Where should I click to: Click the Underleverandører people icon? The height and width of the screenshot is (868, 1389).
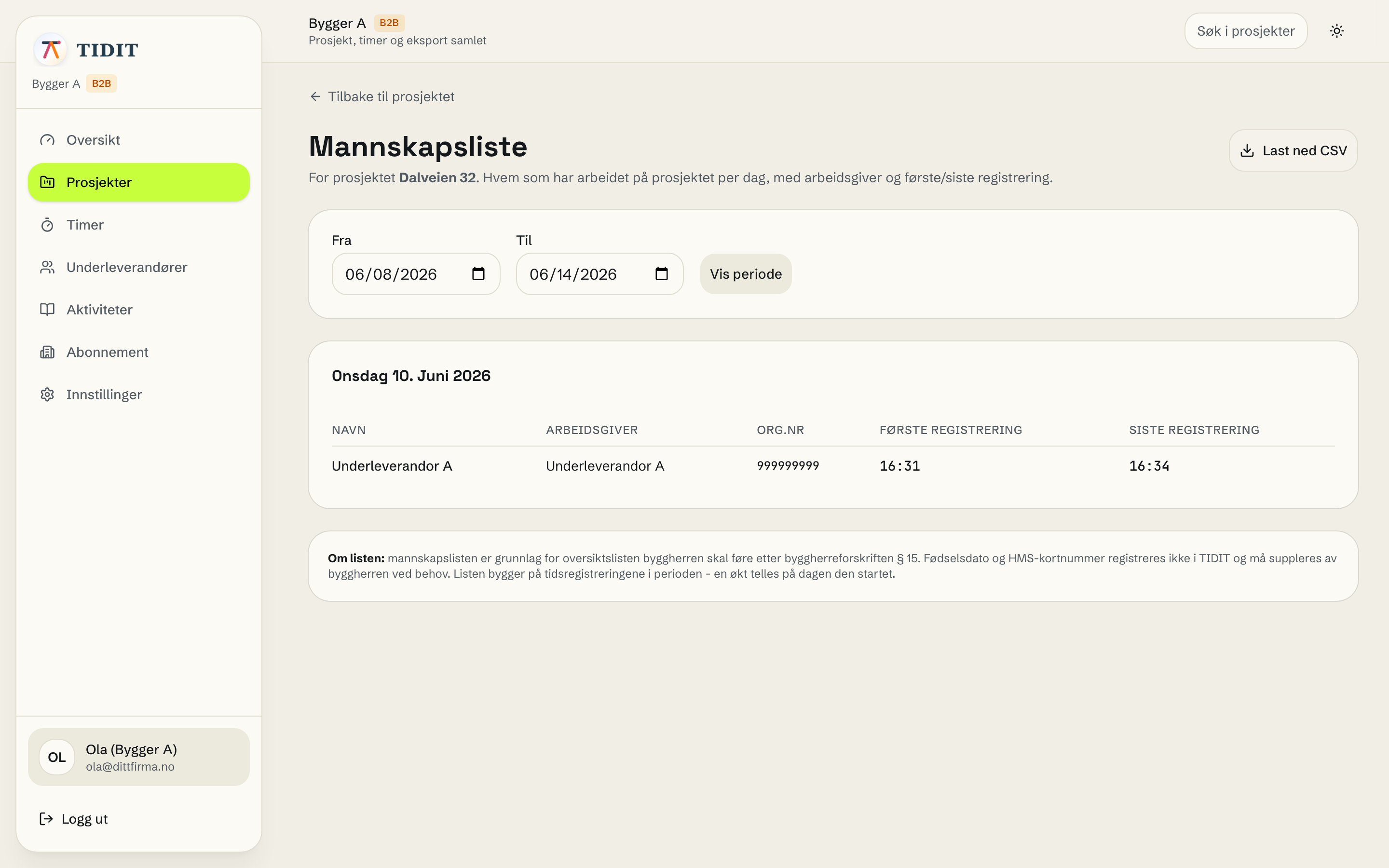tap(47, 268)
